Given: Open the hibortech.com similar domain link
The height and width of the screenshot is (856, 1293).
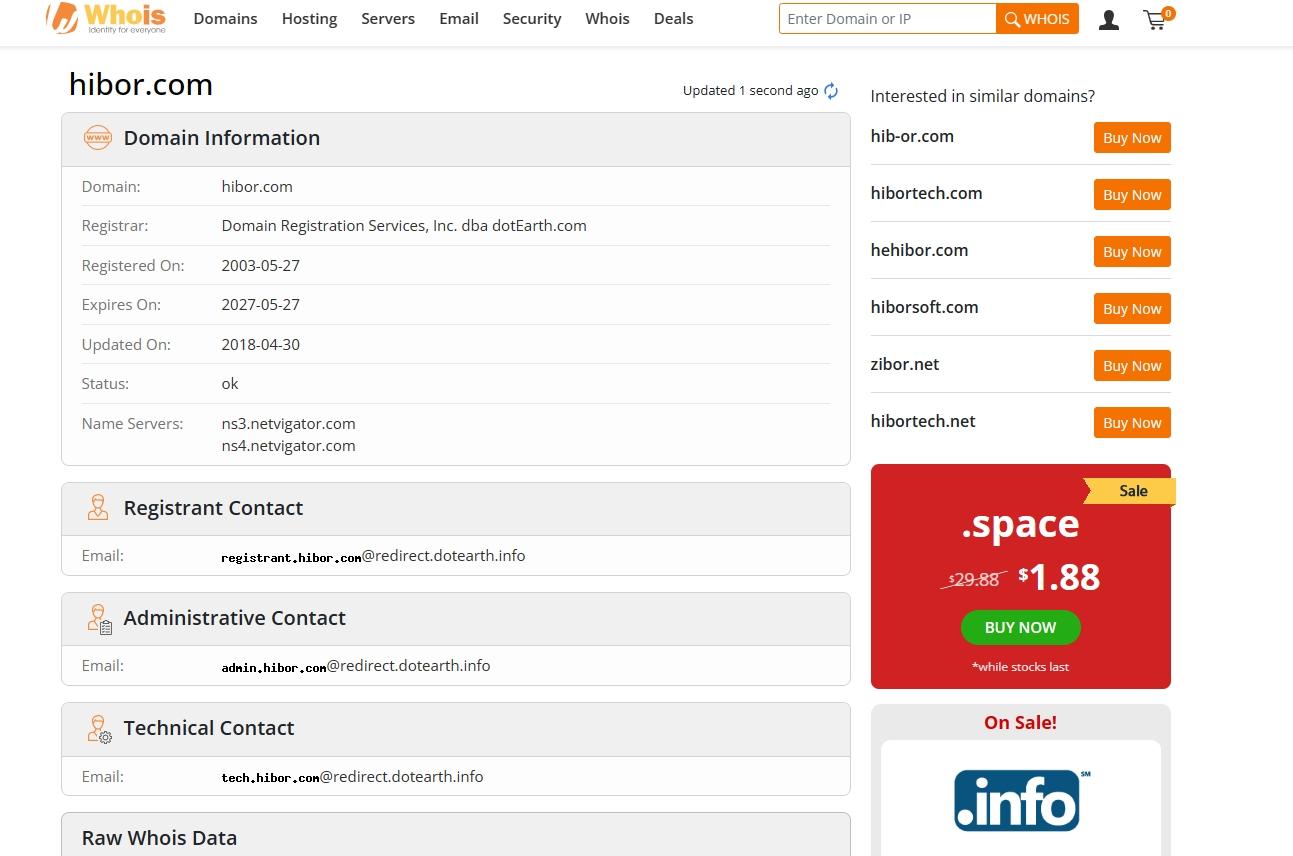Looking at the screenshot, I should 926,193.
